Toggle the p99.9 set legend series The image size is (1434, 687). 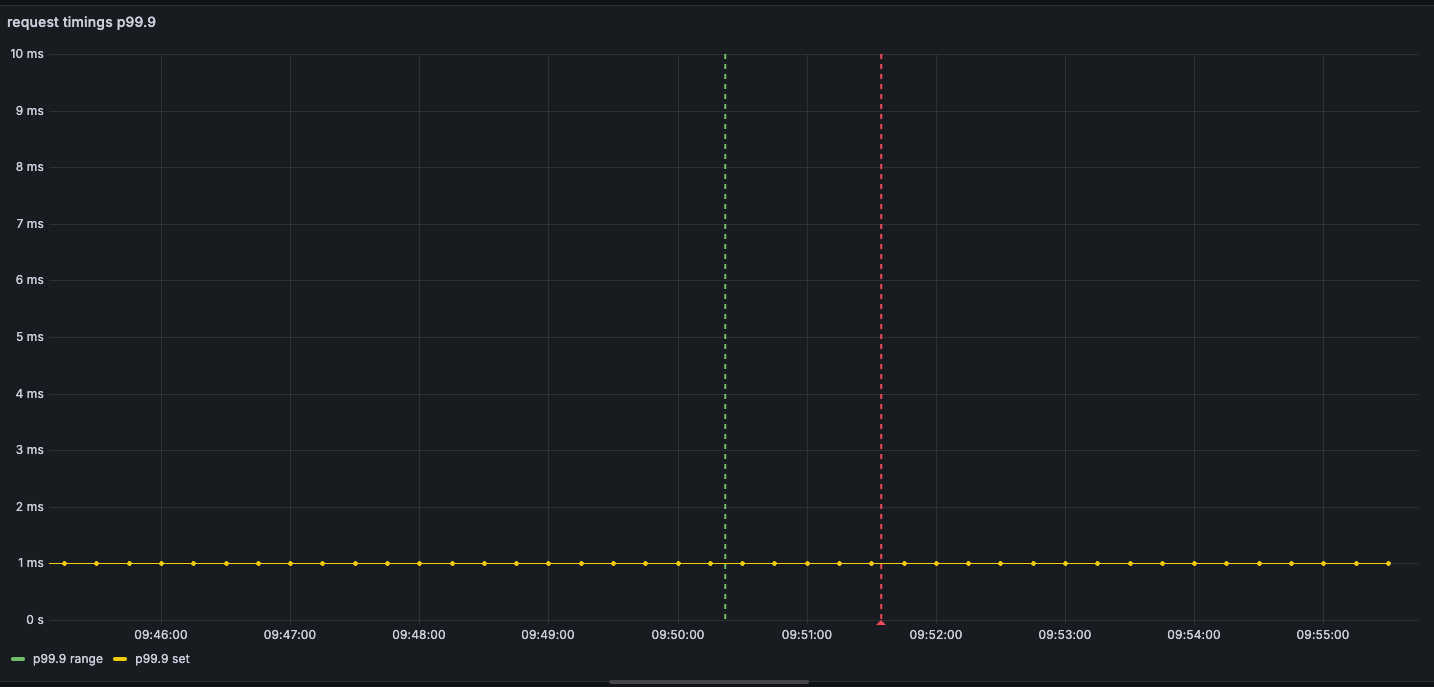162,659
